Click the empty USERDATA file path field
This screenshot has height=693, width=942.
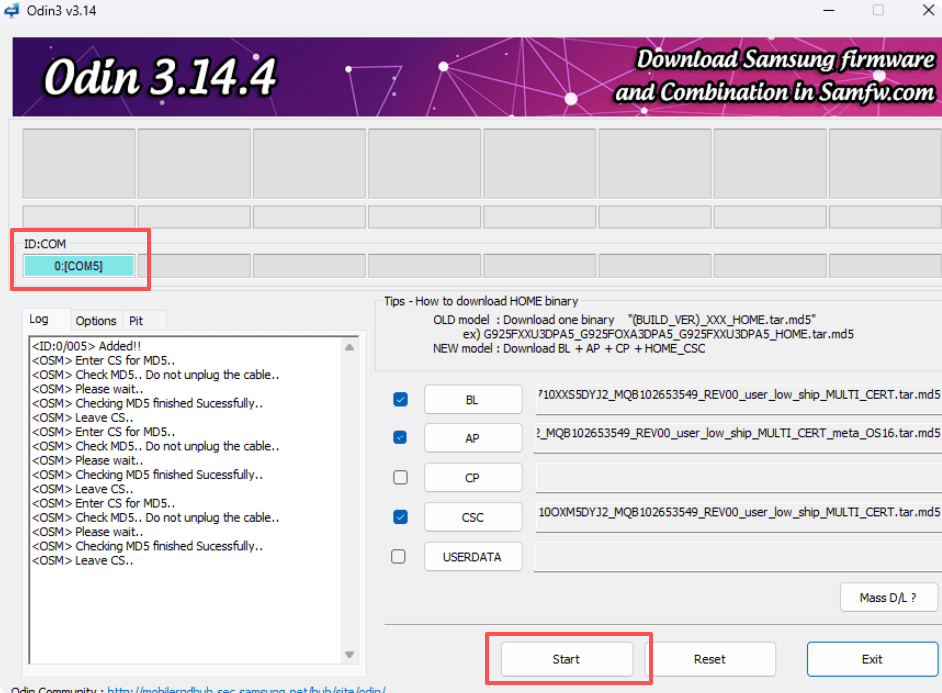pyautogui.click(x=738, y=557)
